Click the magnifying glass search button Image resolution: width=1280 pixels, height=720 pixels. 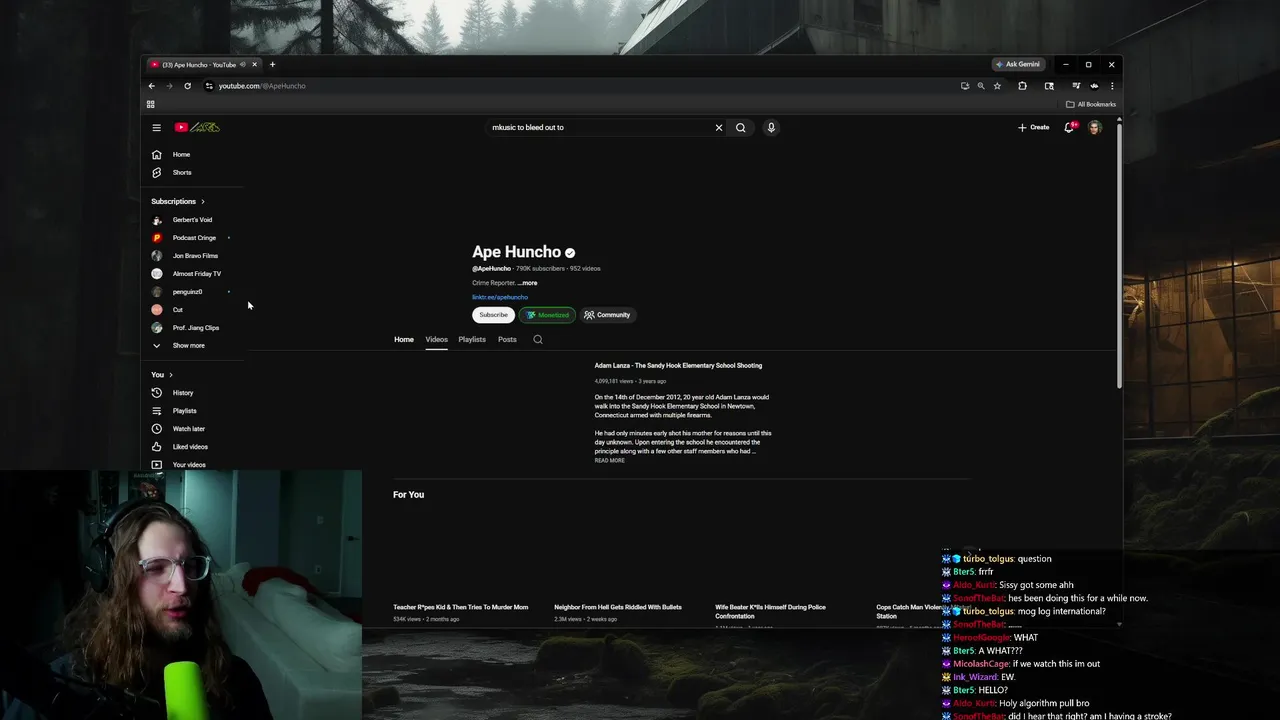coord(741,128)
